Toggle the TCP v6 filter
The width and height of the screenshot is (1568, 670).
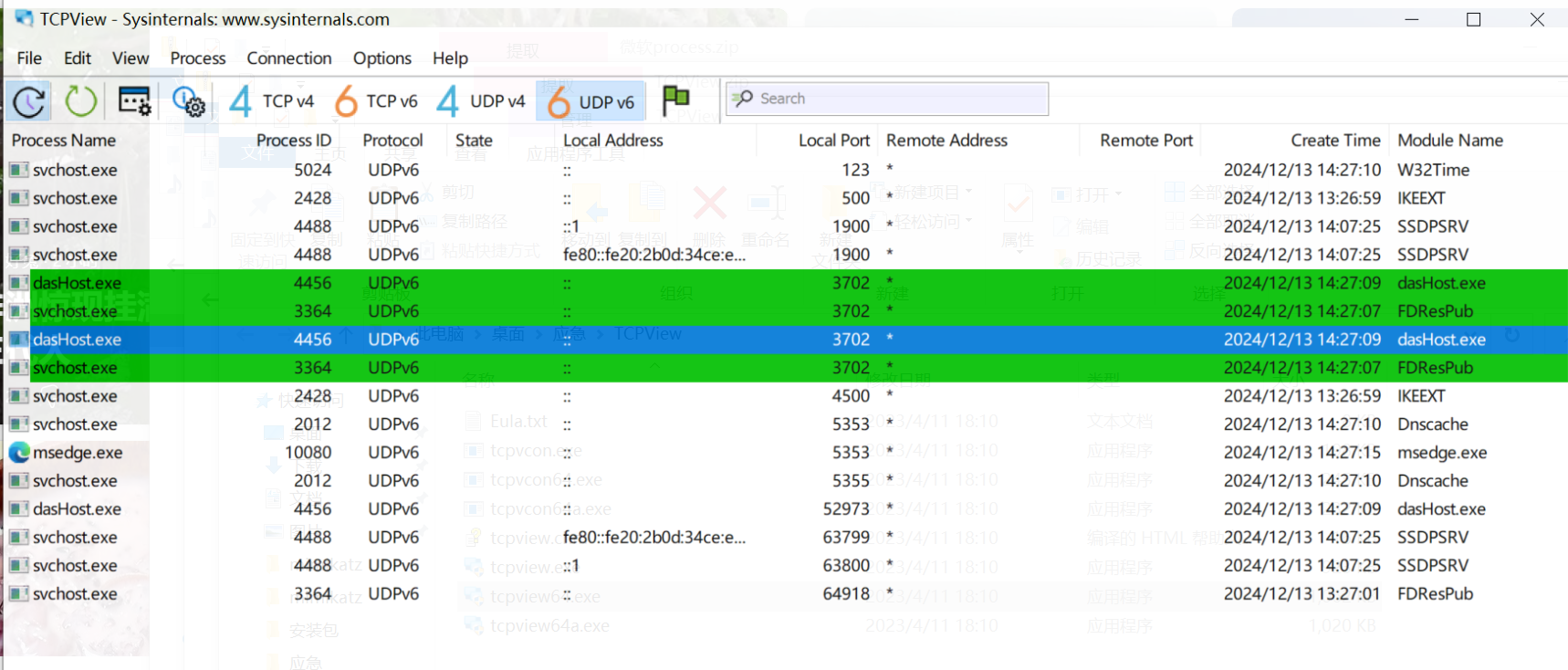(376, 101)
